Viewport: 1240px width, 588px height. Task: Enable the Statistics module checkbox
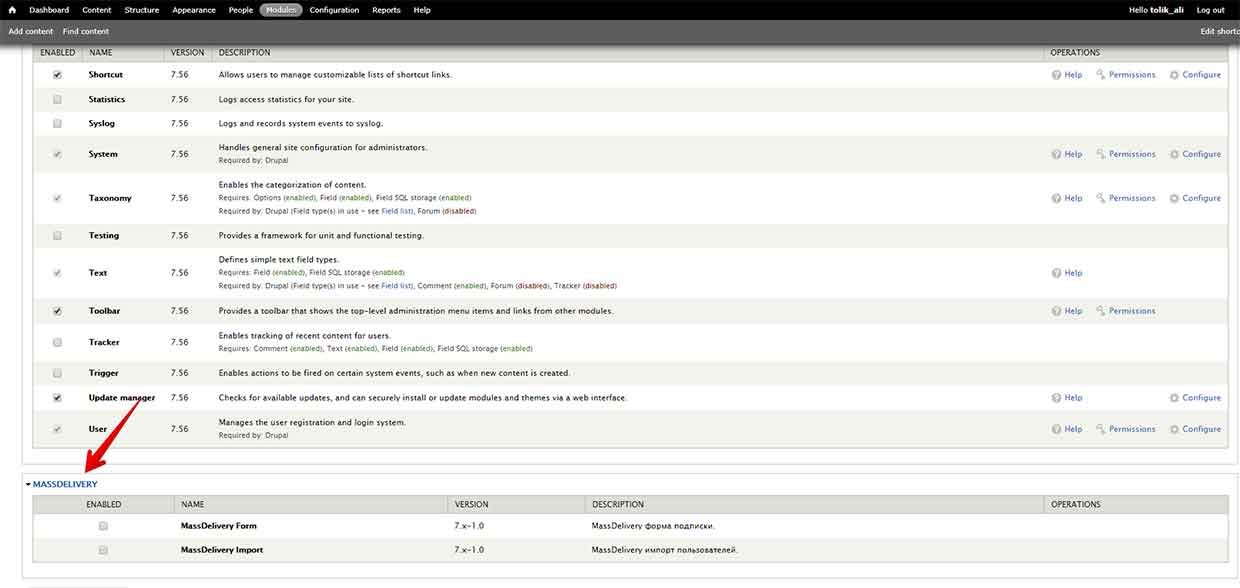pos(57,99)
